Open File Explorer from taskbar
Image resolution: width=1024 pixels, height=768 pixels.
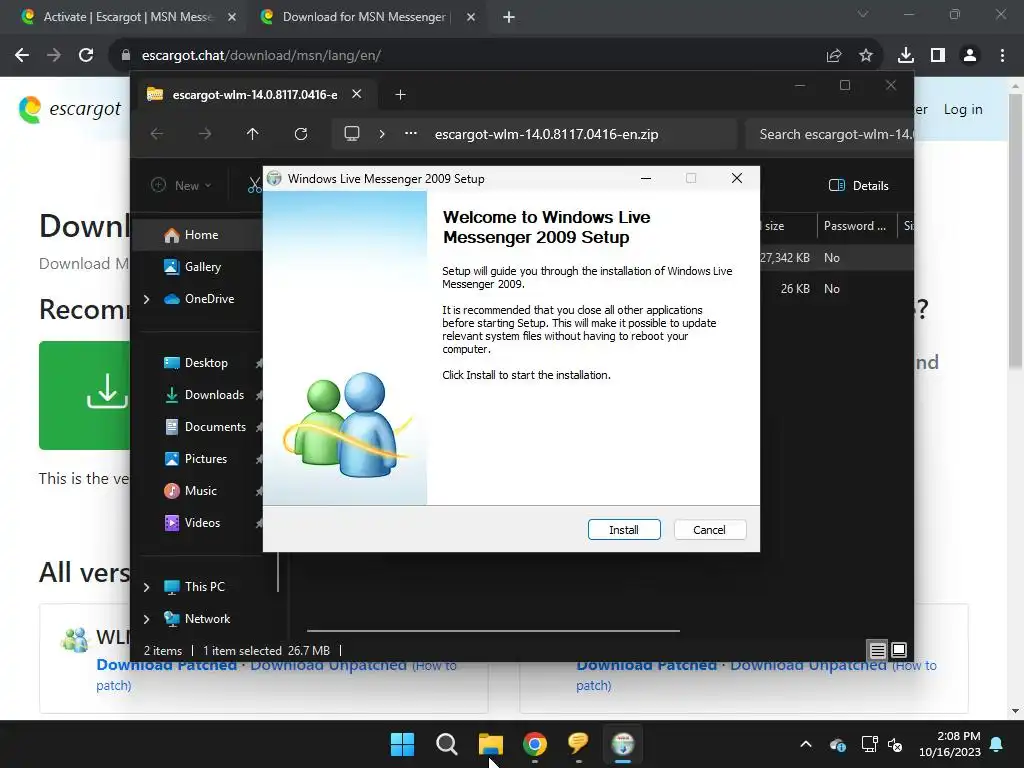click(x=490, y=744)
